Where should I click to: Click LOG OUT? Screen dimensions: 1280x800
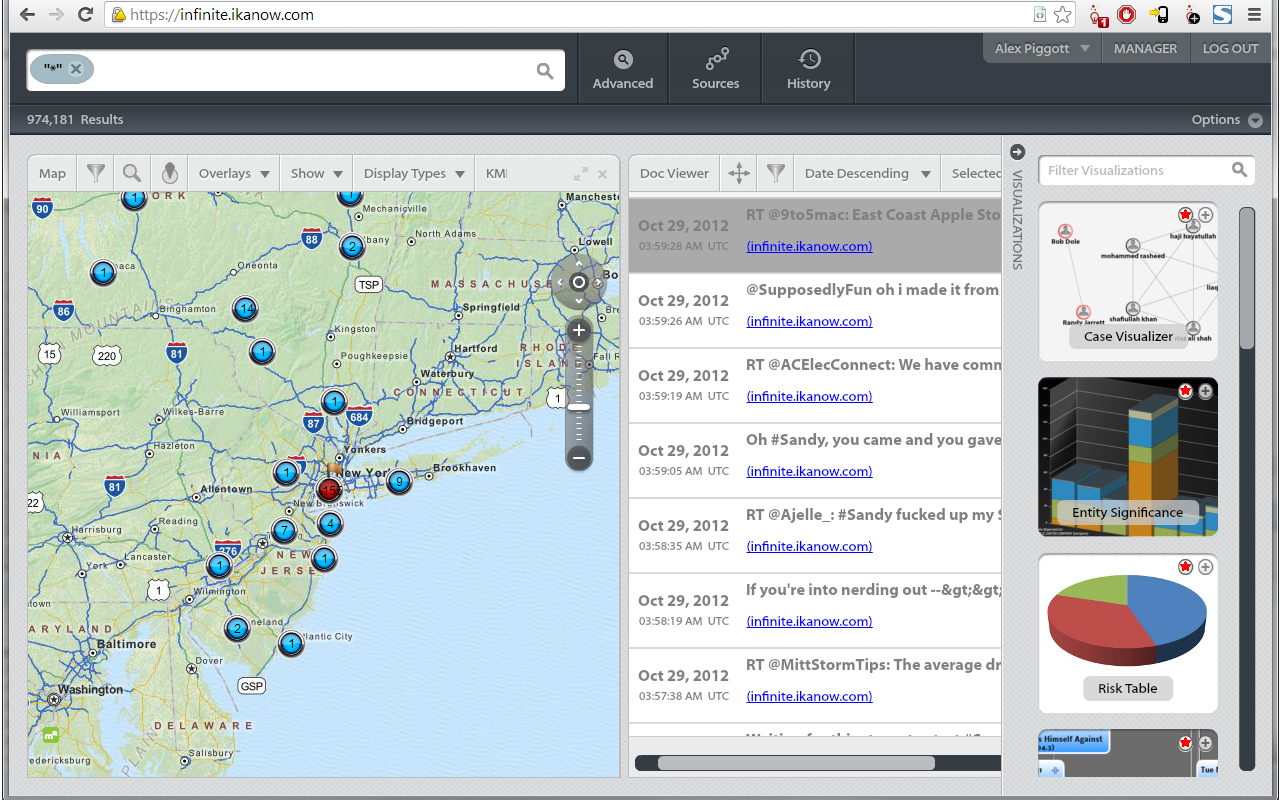coord(1230,48)
